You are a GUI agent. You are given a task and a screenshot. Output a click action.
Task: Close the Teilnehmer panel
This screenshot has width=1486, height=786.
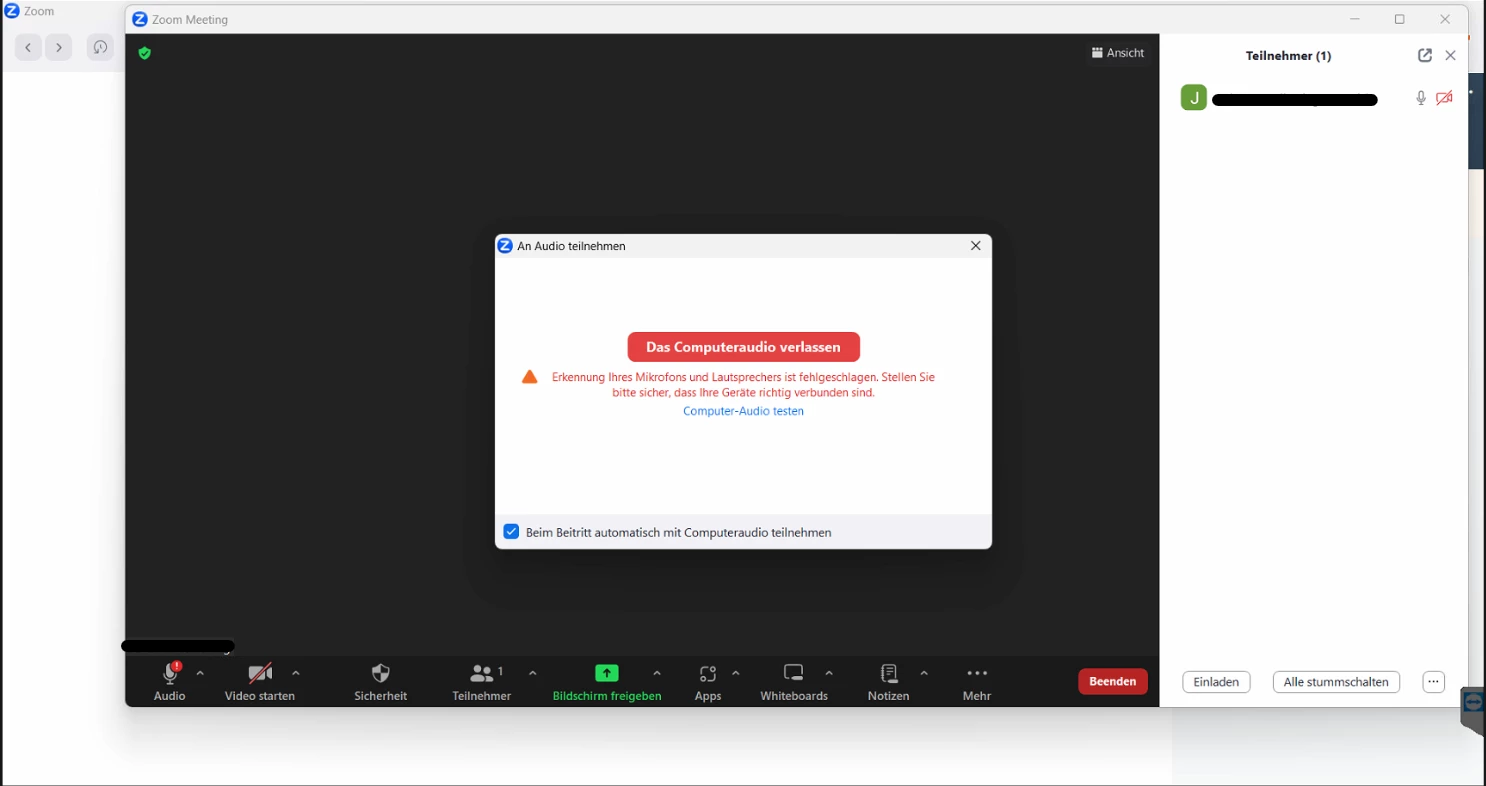1451,56
